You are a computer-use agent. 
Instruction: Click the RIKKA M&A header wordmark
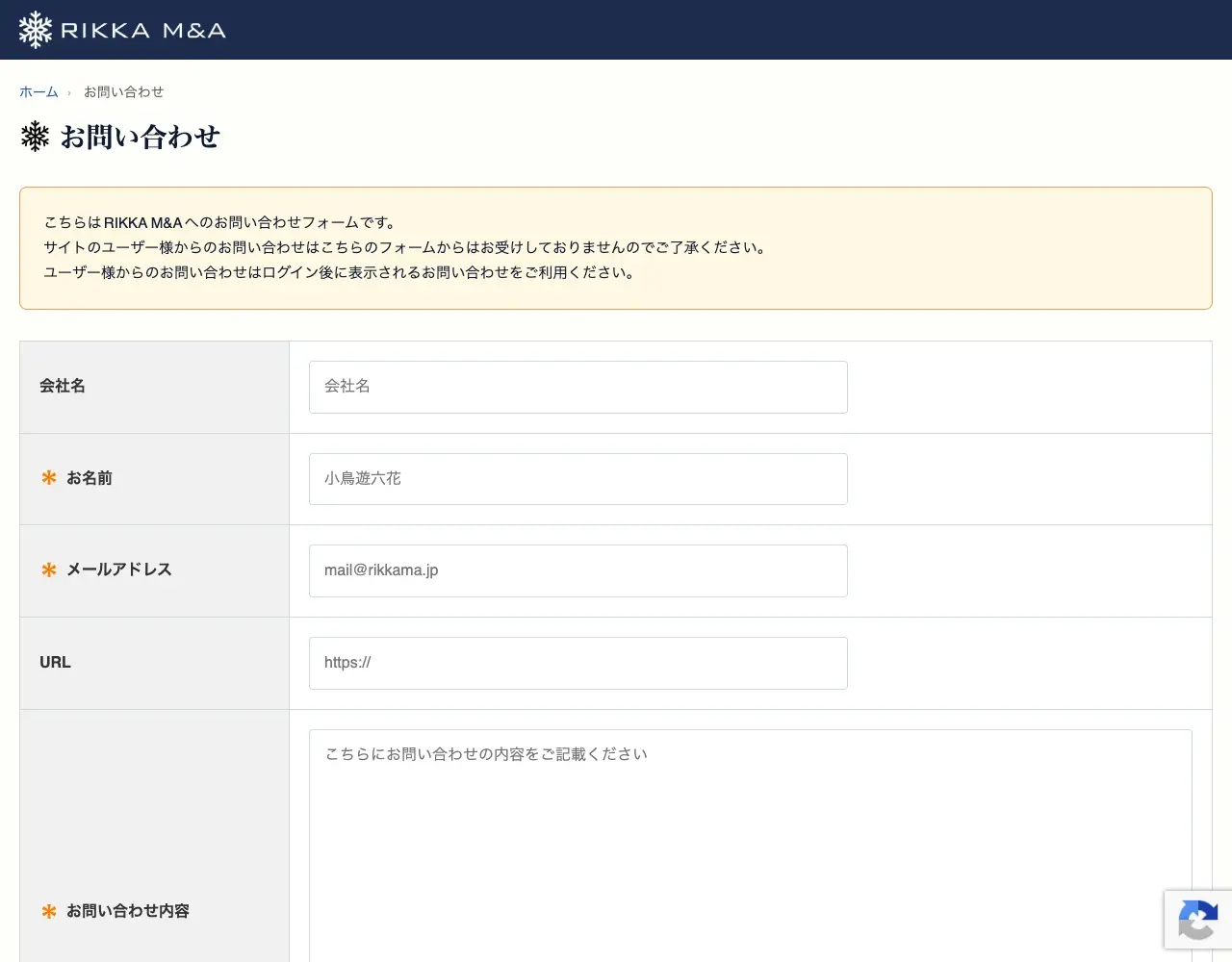point(143,31)
